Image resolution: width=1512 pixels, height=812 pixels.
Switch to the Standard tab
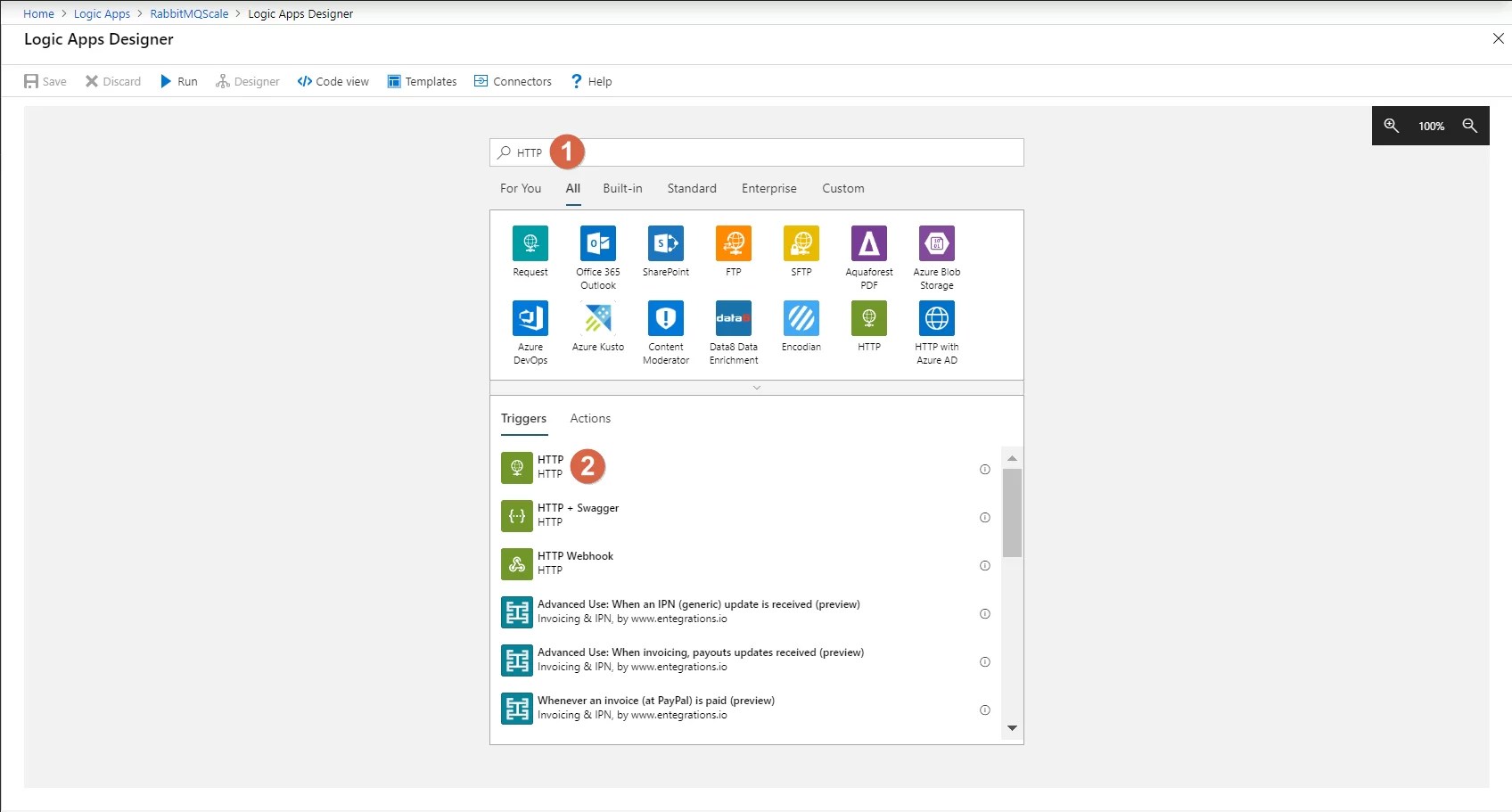click(692, 188)
